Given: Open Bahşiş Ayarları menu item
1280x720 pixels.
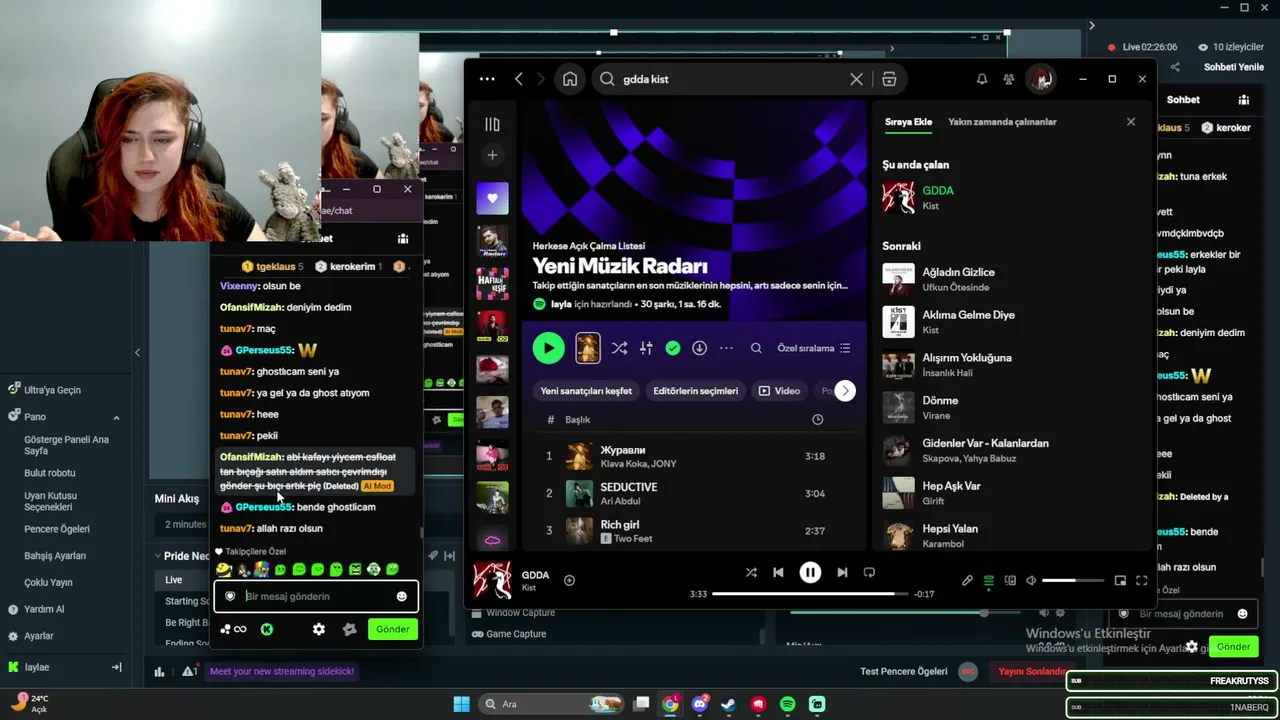Looking at the screenshot, I should [x=55, y=556].
